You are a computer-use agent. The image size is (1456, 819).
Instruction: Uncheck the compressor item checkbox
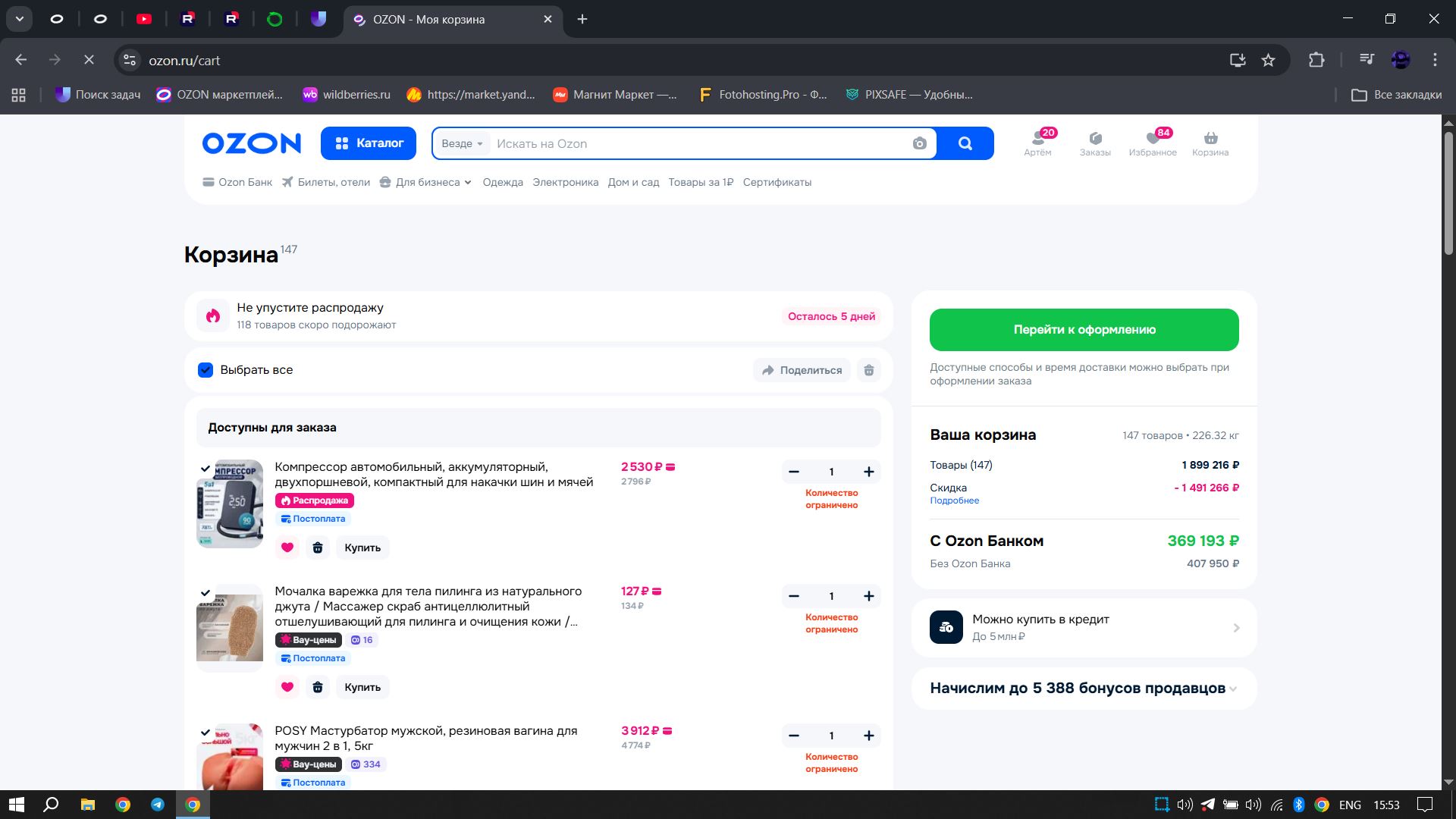pyautogui.click(x=206, y=469)
